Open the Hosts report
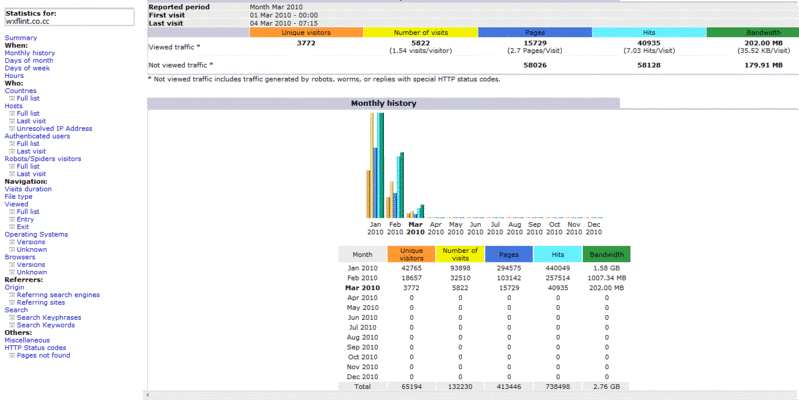Viewport: 799px width, 400px height. (x=14, y=106)
